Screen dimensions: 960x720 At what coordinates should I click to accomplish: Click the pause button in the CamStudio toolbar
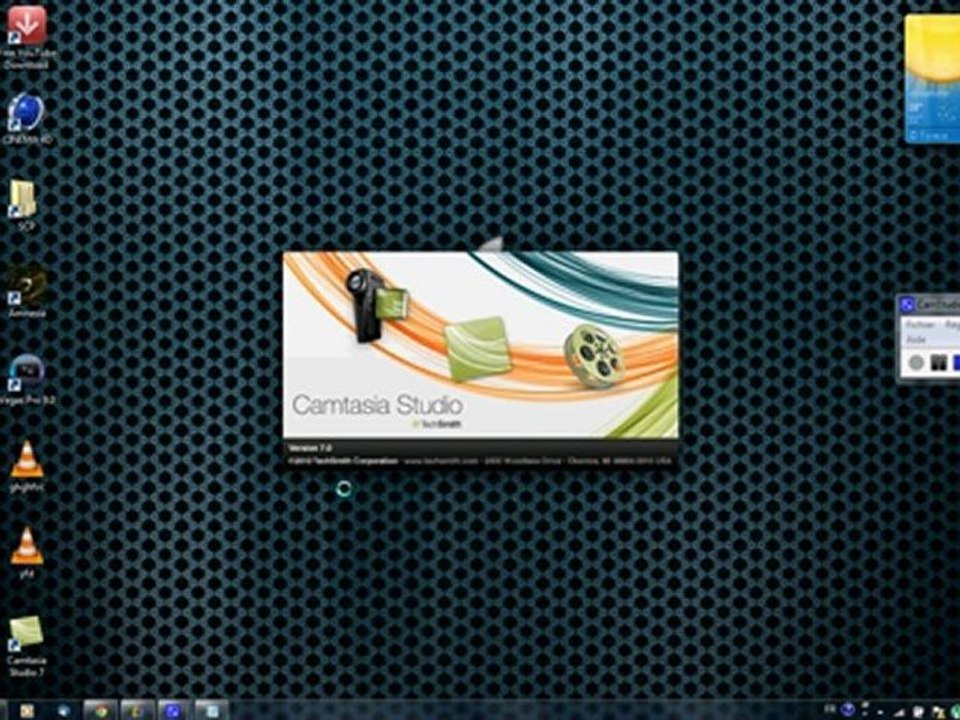click(x=939, y=362)
